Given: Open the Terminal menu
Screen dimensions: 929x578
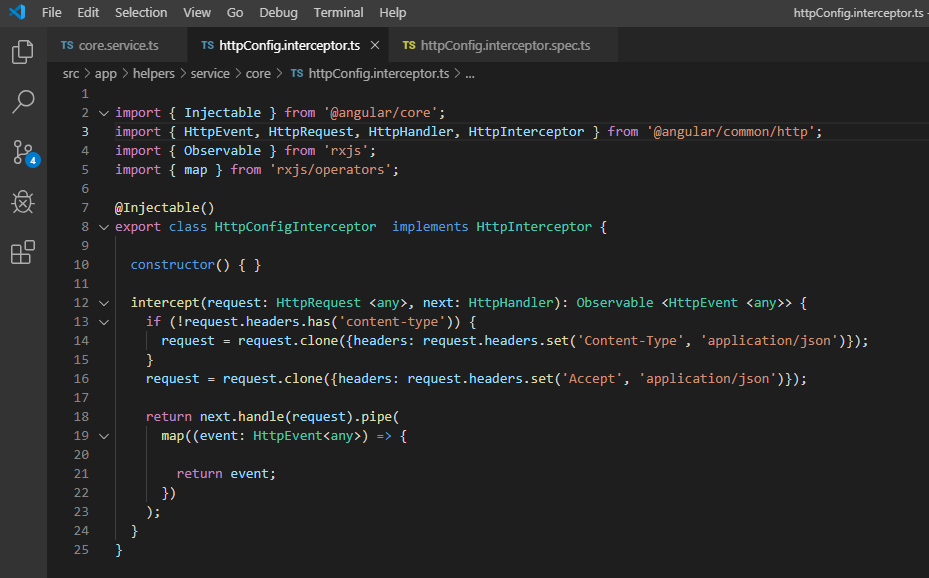Looking at the screenshot, I should [338, 12].
